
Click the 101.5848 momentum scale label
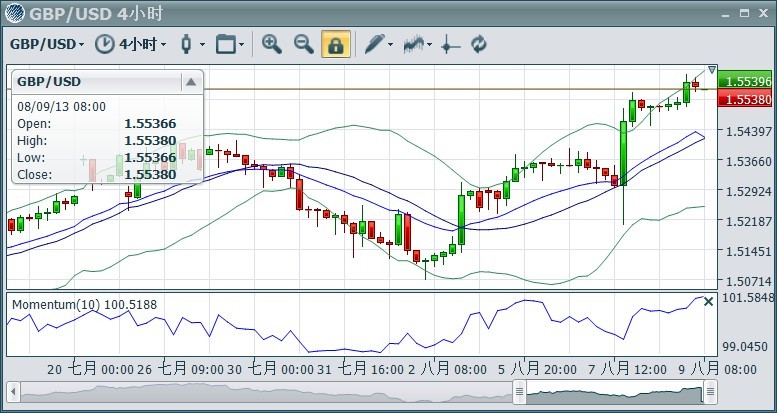point(748,298)
